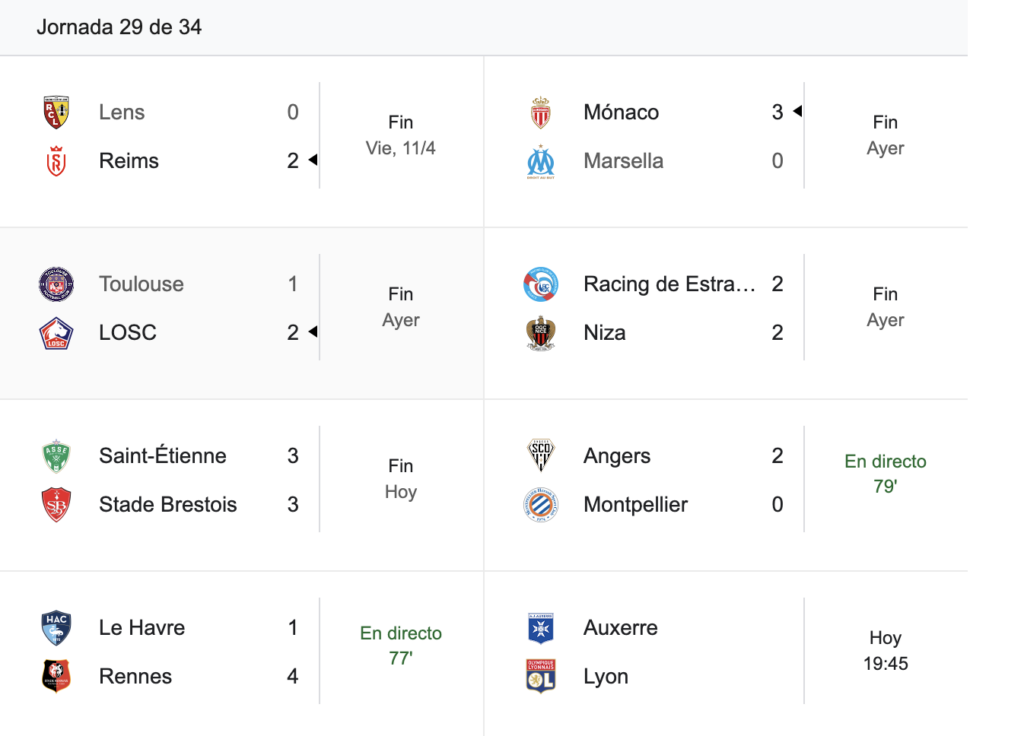
Task: Click the Jornada 29 de 34 header
Action: [x=119, y=27]
